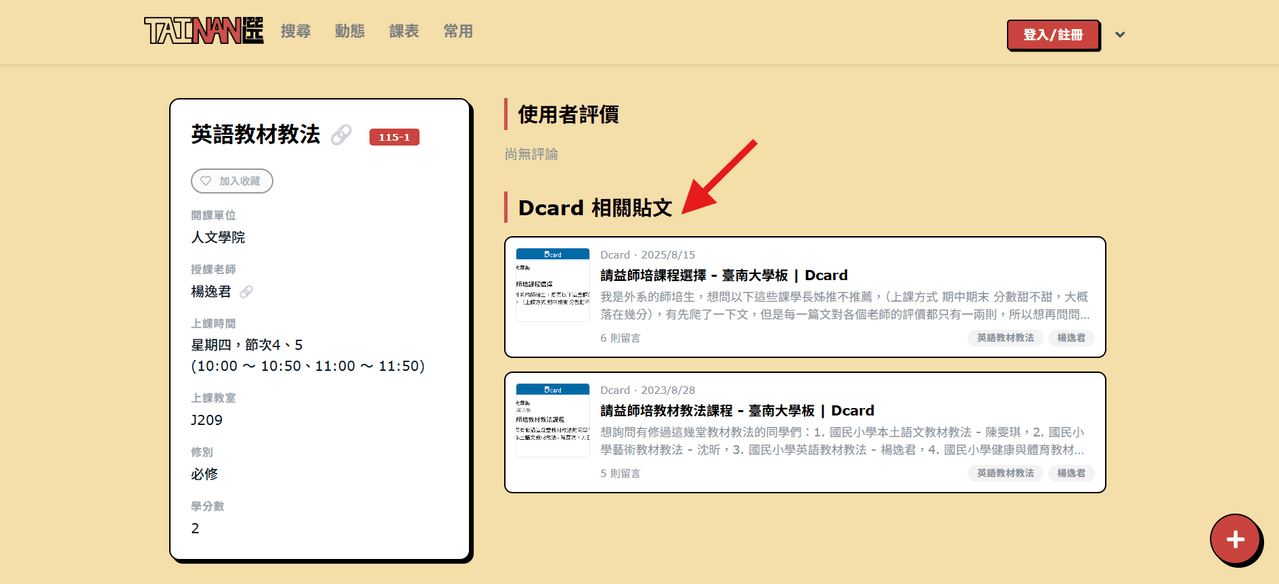Click 英語教材教法 tag in the 2023/8/28 post
Screen dimensions: 1279x584
(1005, 473)
